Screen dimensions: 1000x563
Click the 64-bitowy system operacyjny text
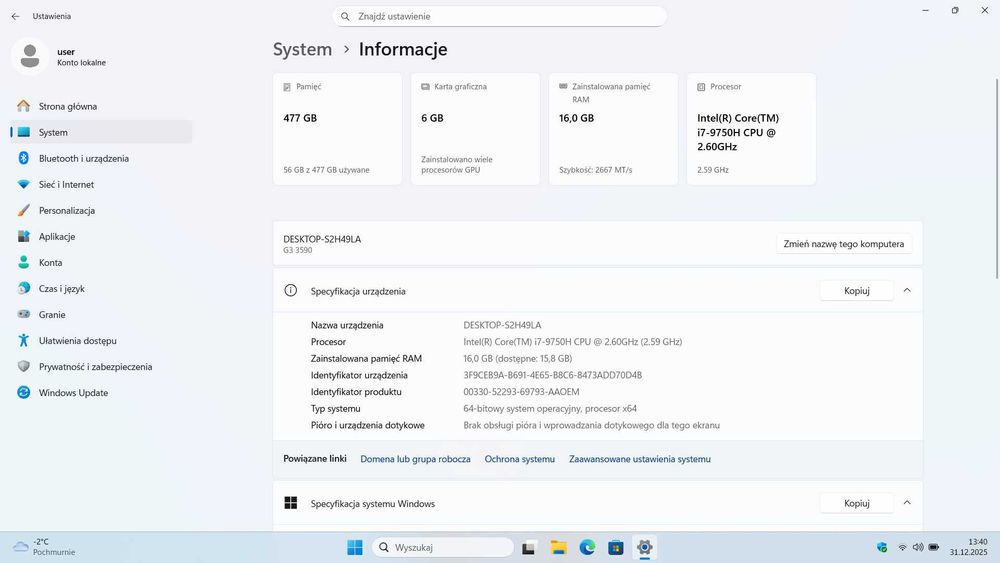[550, 408]
